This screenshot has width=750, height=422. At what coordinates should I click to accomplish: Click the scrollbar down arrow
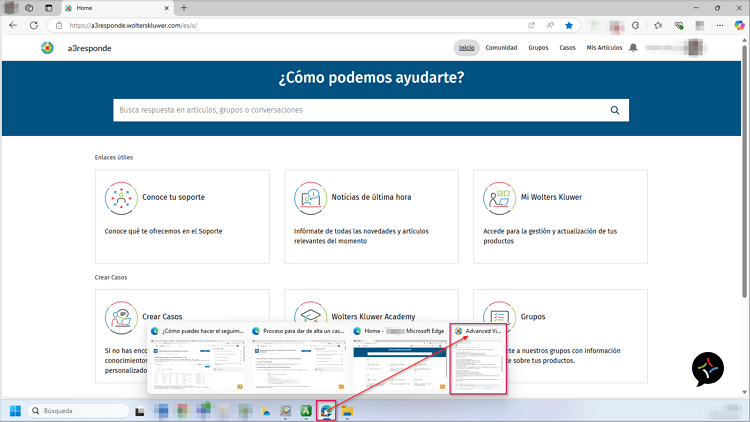[744, 392]
